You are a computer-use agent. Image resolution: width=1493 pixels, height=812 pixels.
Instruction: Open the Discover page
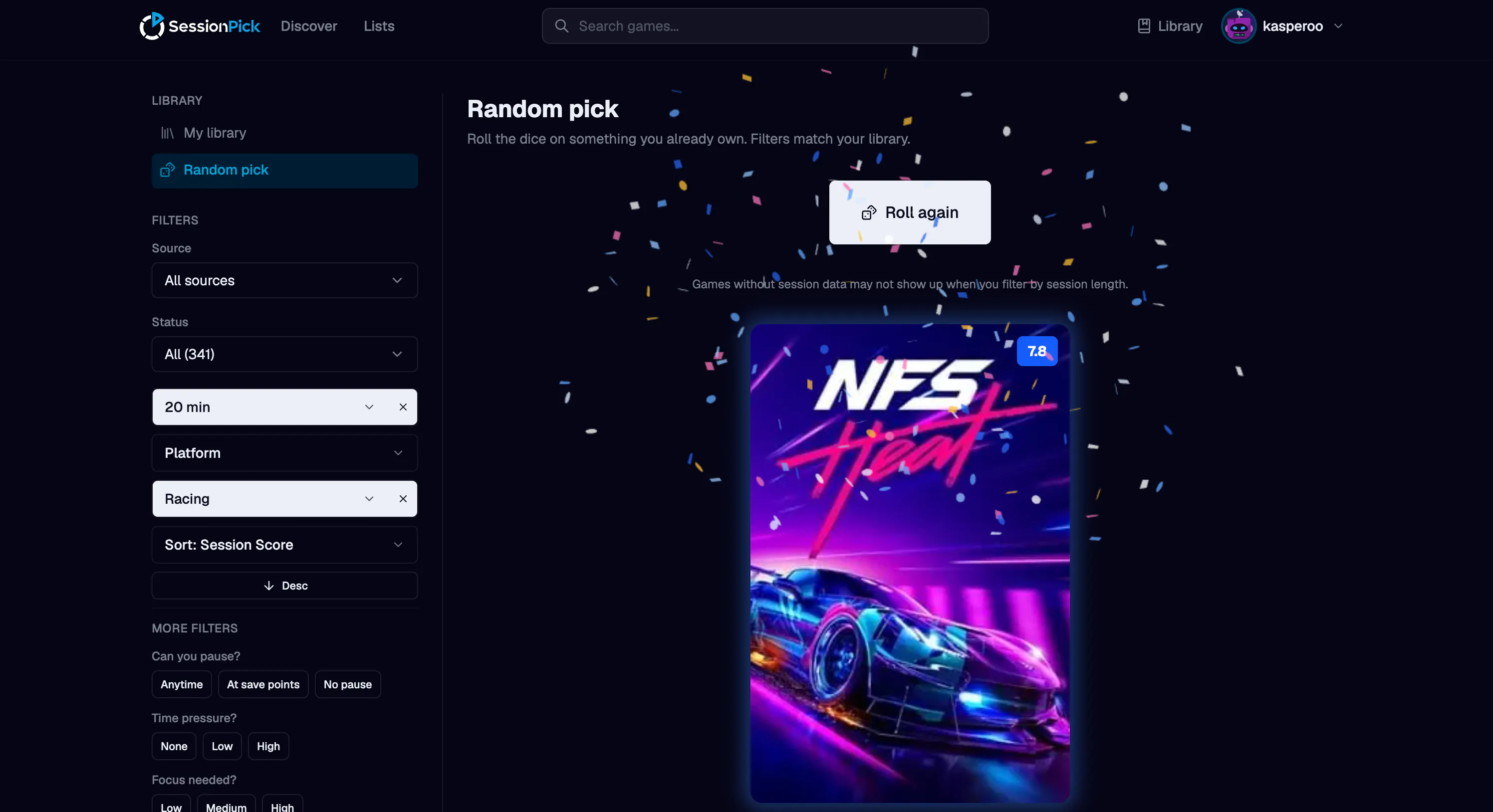pos(309,26)
